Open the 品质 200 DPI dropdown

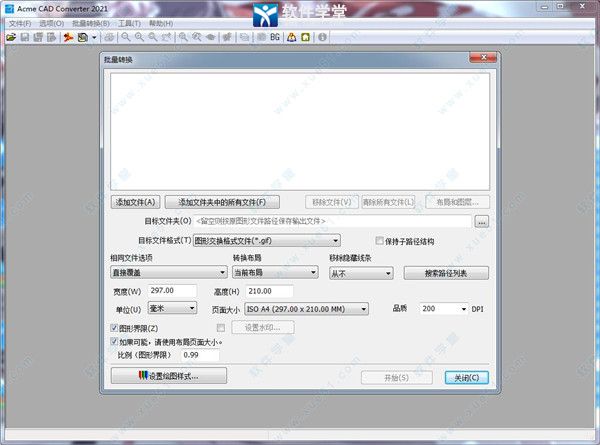point(444,309)
